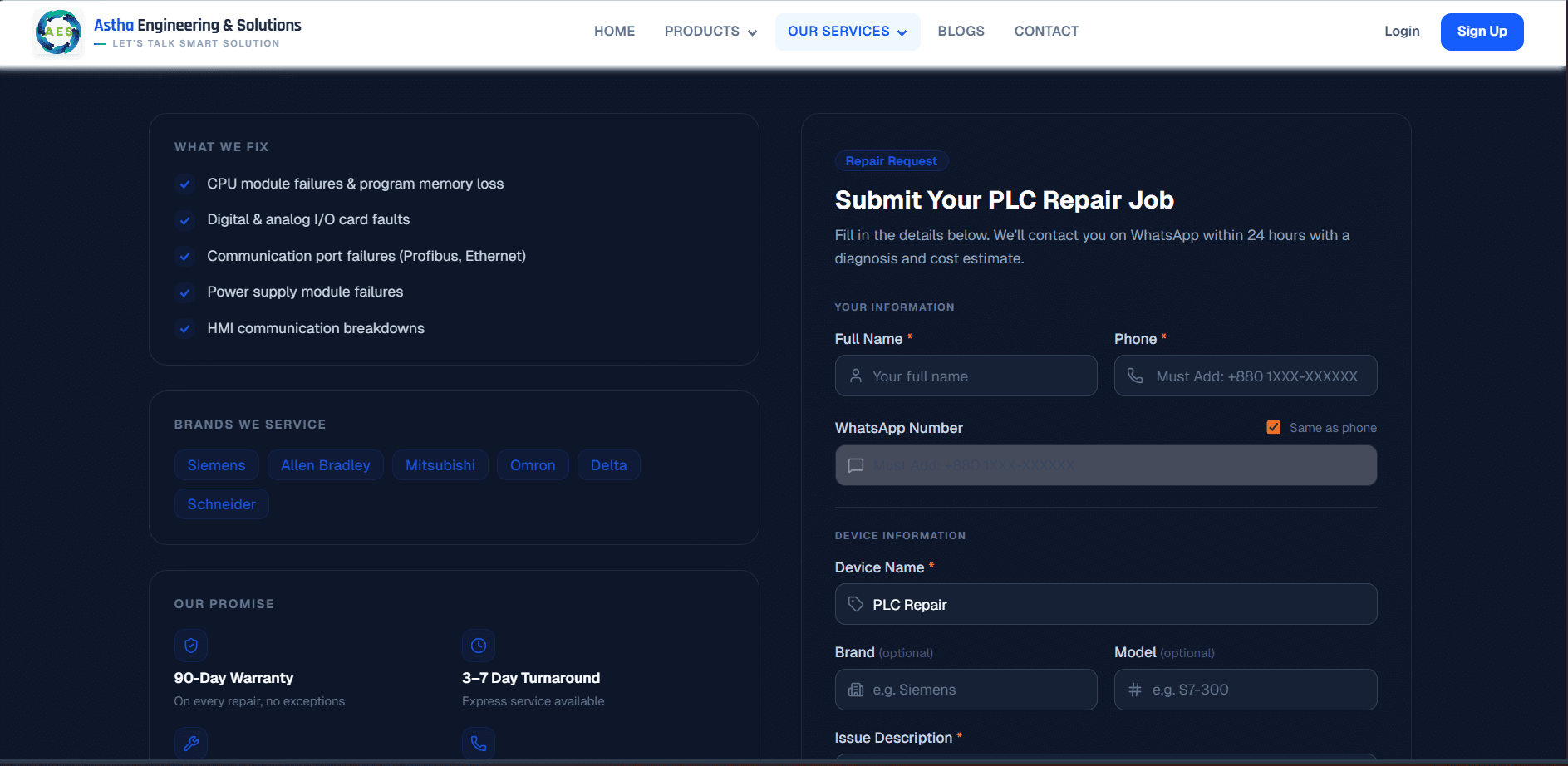
Task: Expand the Our Services dropdown menu
Action: [848, 32]
